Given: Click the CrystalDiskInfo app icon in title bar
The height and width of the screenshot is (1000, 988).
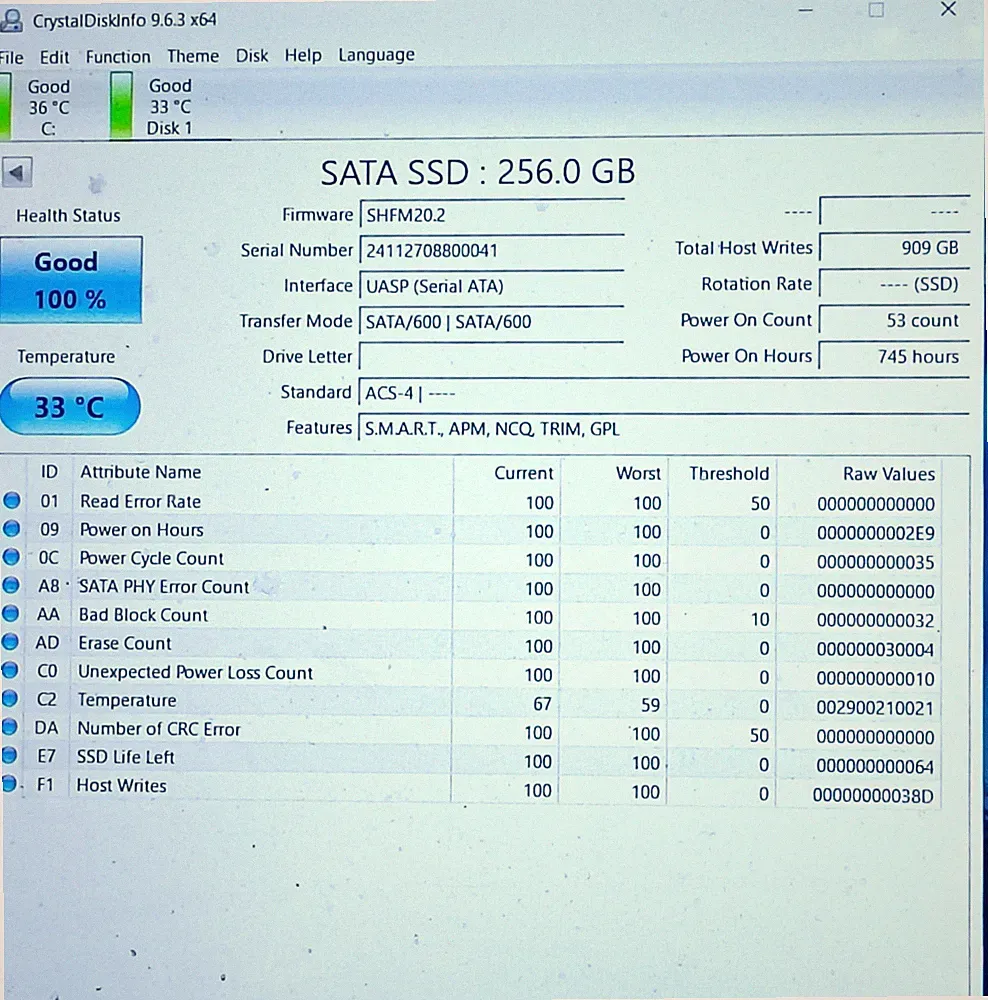Looking at the screenshot, I should tap(11, 20).
